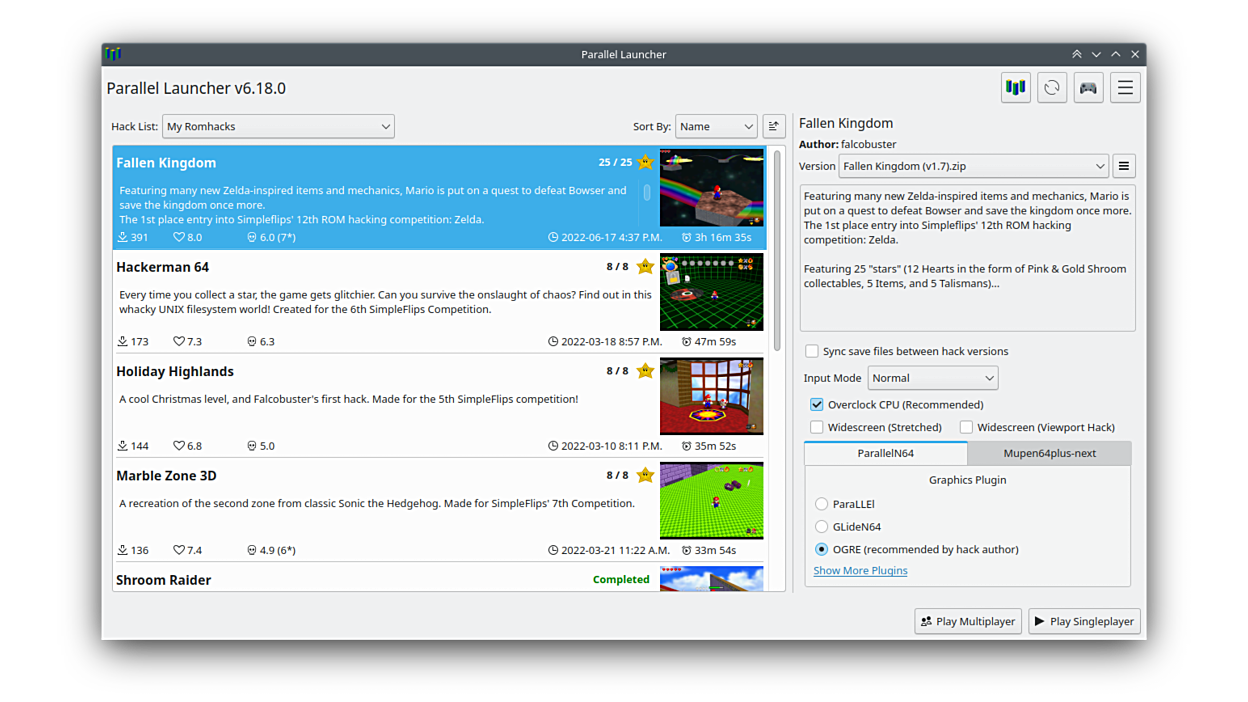
Task: Select the Shroom Raider title
Action: (x=163, y=580)
